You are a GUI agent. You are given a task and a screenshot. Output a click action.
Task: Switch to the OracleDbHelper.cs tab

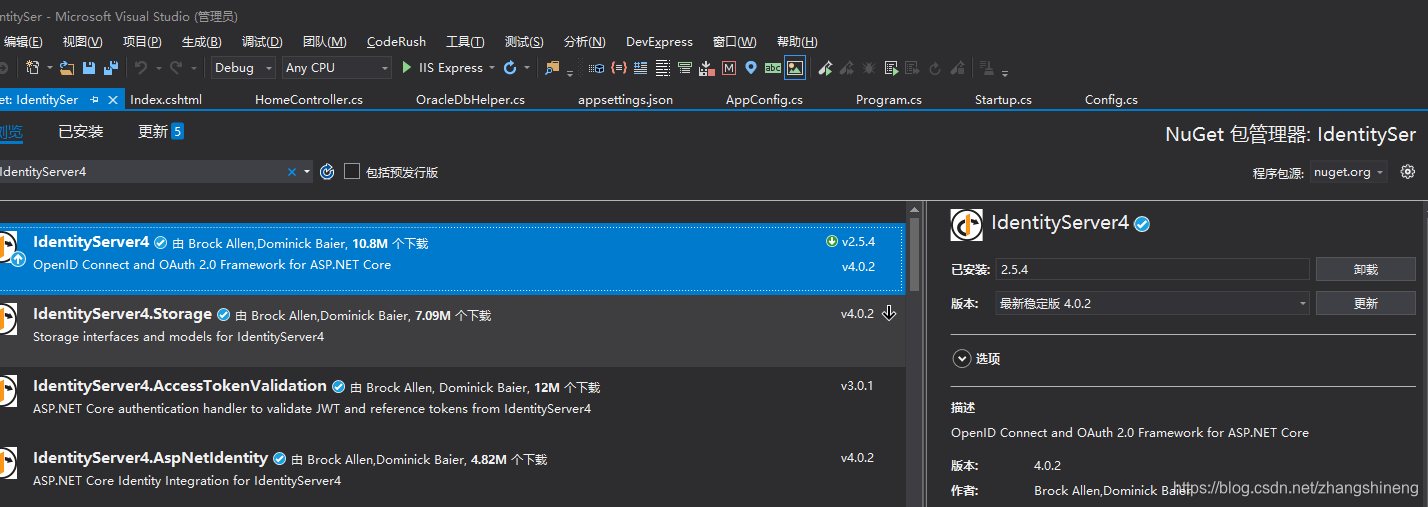(x=470, y=100)
